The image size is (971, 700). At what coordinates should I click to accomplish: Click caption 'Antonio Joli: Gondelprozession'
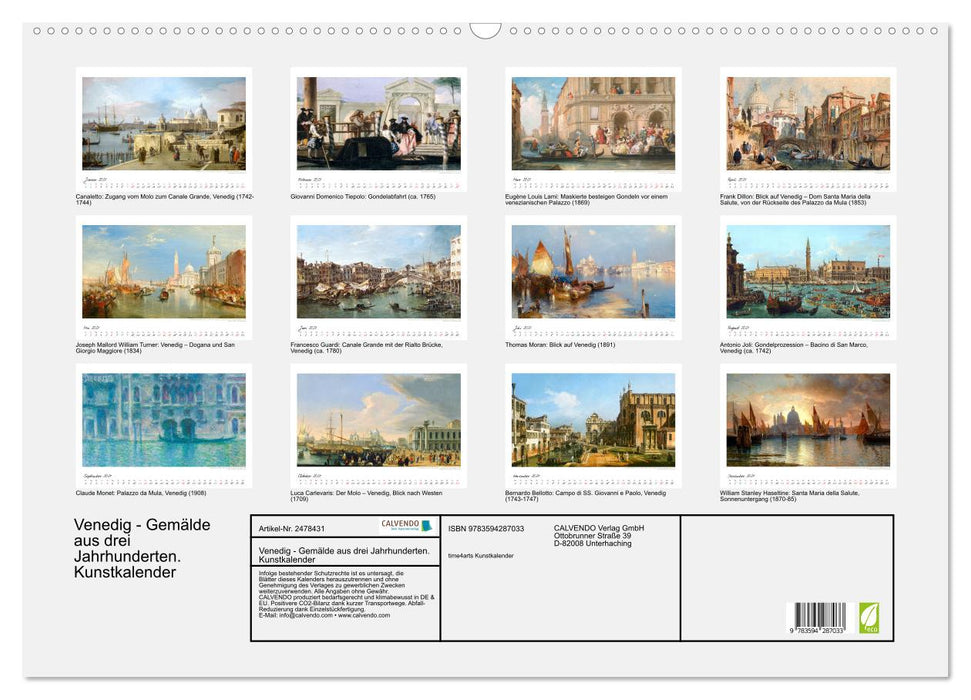click(794, 348)
